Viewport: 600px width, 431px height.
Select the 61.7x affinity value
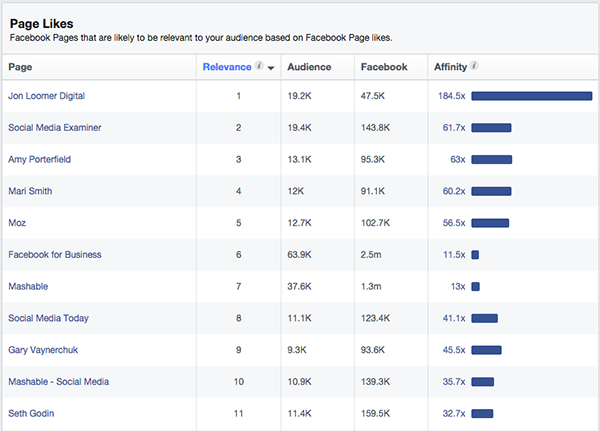pyautogui.click(x=454, y=128)
